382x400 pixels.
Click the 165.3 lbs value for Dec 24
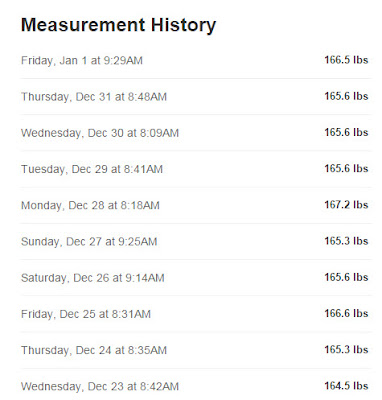[x=346, y=350]
